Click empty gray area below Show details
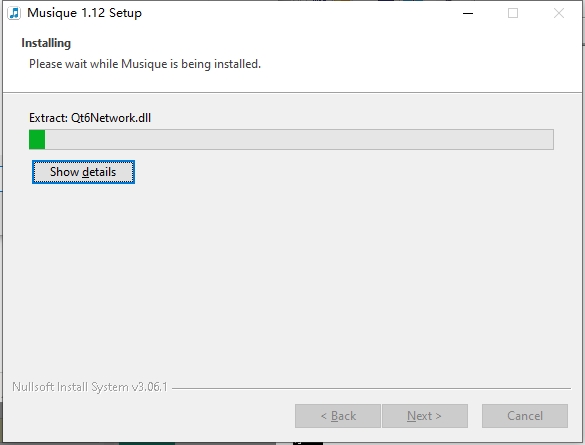The height and width of the screenshot is (445, 585). 291,280
